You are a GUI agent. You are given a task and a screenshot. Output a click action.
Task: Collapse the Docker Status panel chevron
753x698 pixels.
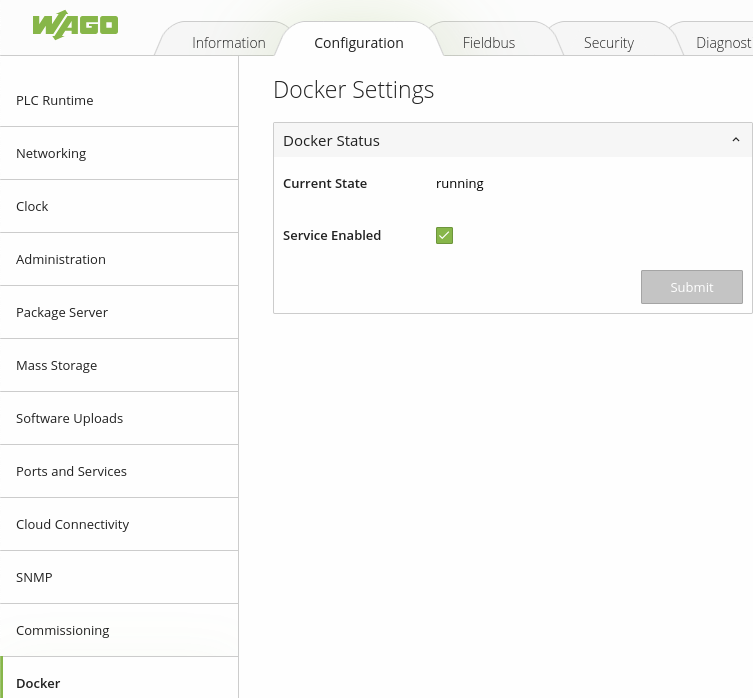(x=736, y=140)
